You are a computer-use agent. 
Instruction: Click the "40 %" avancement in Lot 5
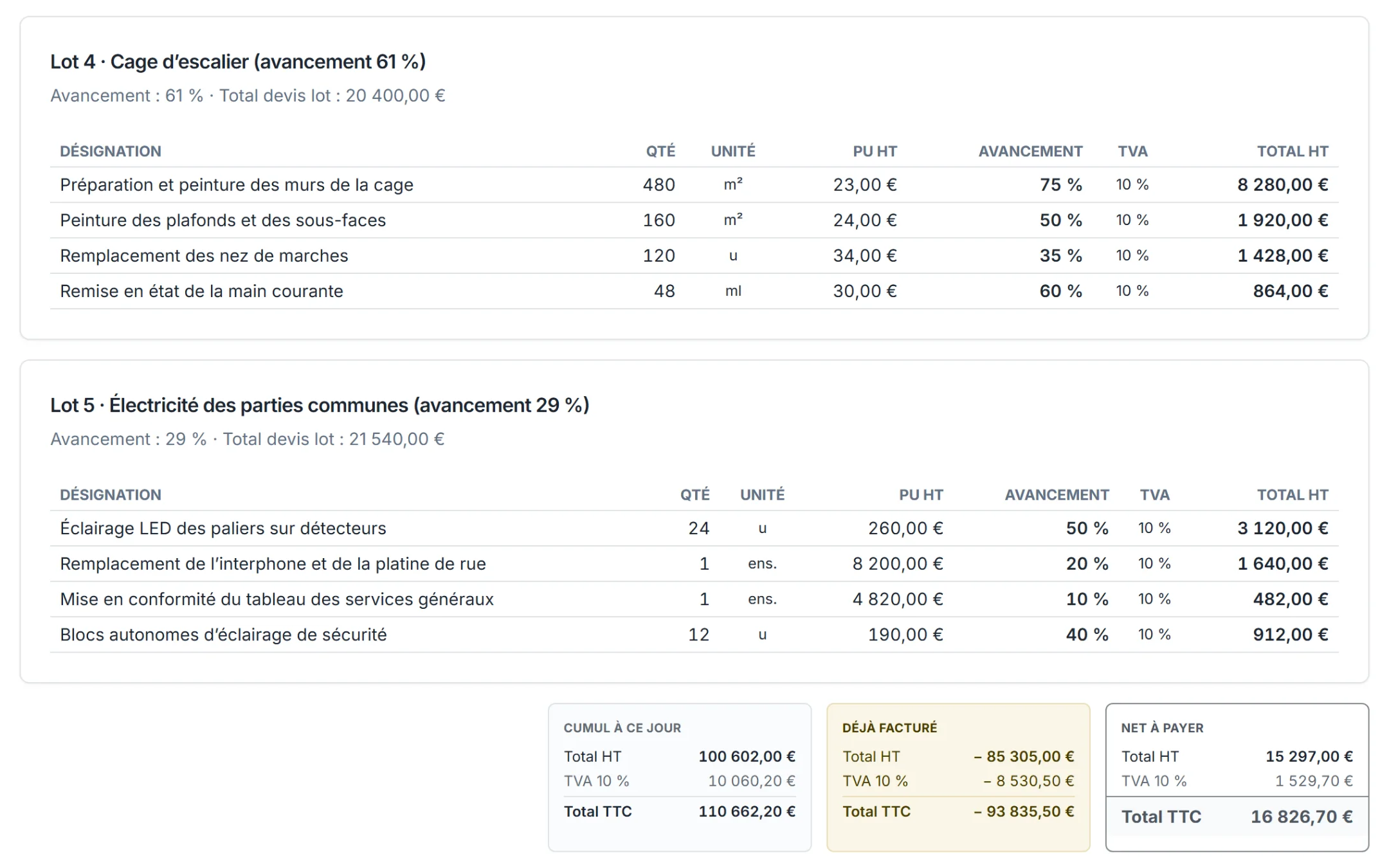pos(1087,635)
